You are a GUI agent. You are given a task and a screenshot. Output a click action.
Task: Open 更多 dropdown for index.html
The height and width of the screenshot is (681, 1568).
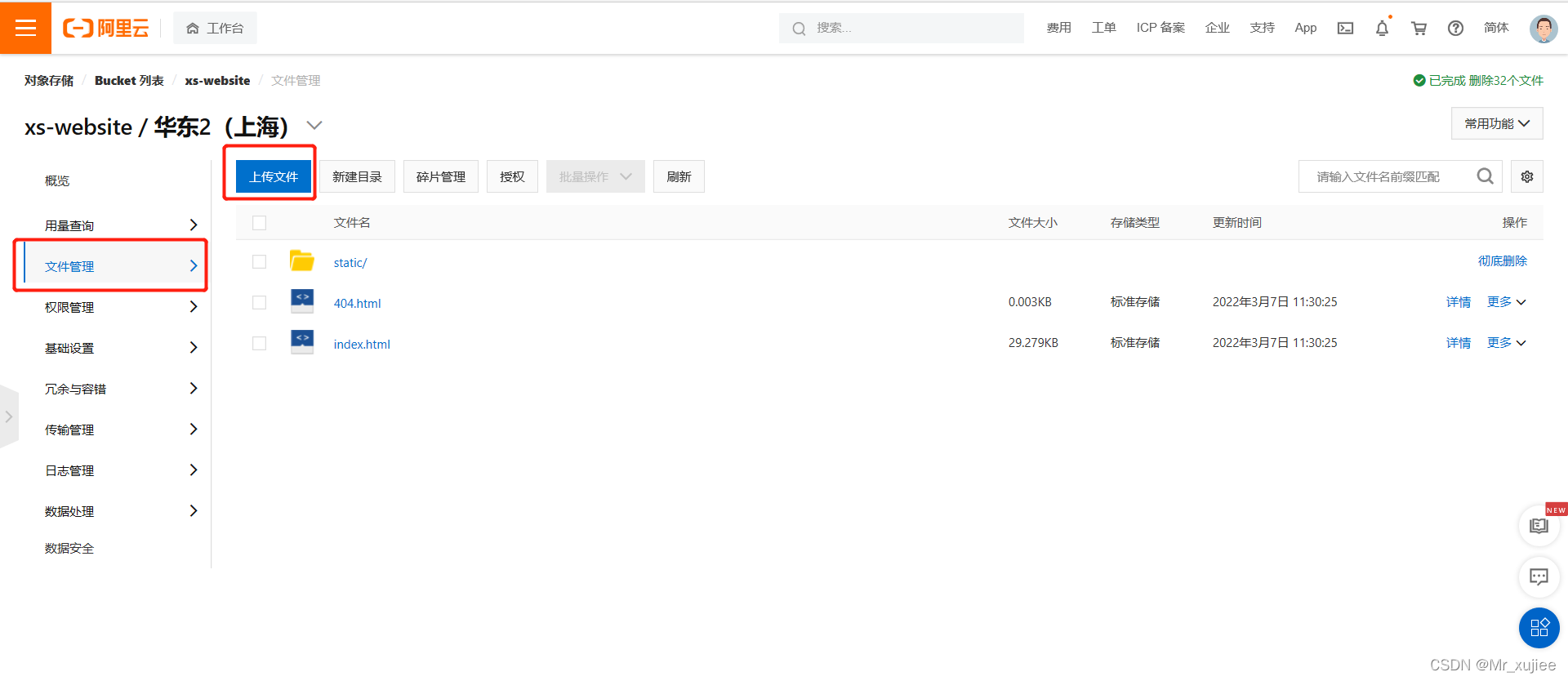1506,343
